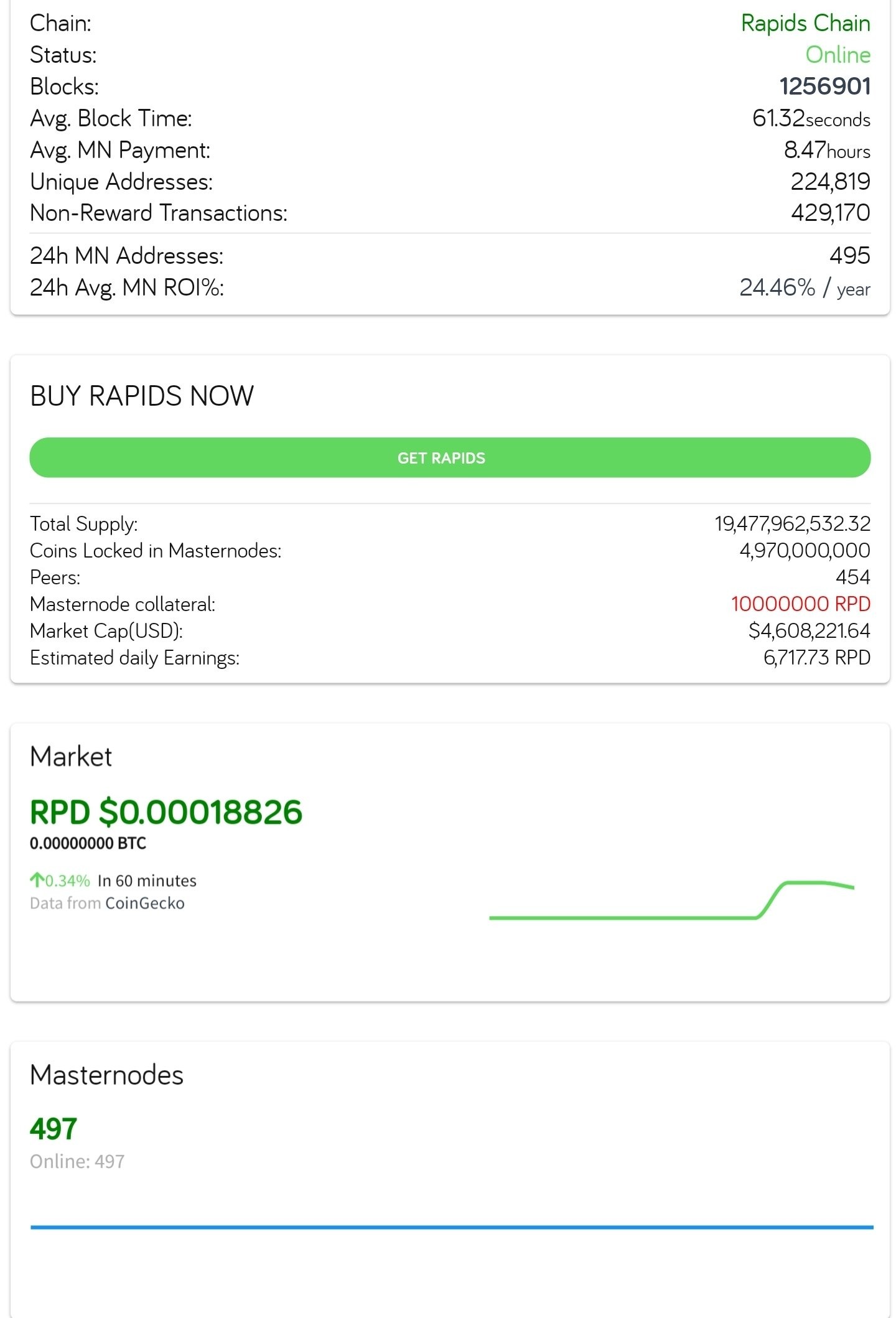Click the Estimated daily Earnings 6,717.73 RPD
Viewport: 896px width, 1318px height.
(816, 657)
